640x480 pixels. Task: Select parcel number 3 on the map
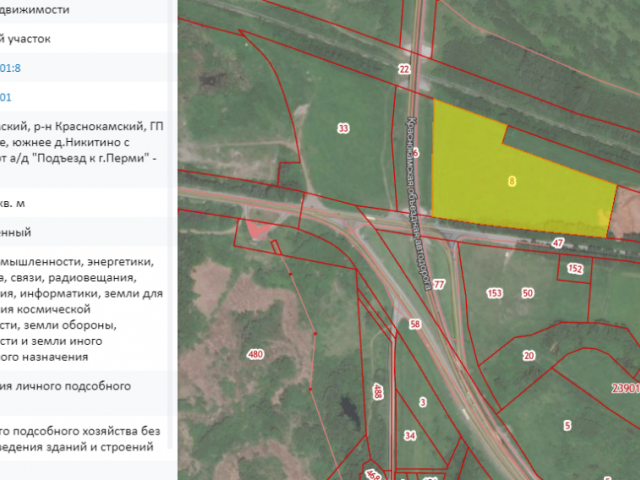pos(422,402)
